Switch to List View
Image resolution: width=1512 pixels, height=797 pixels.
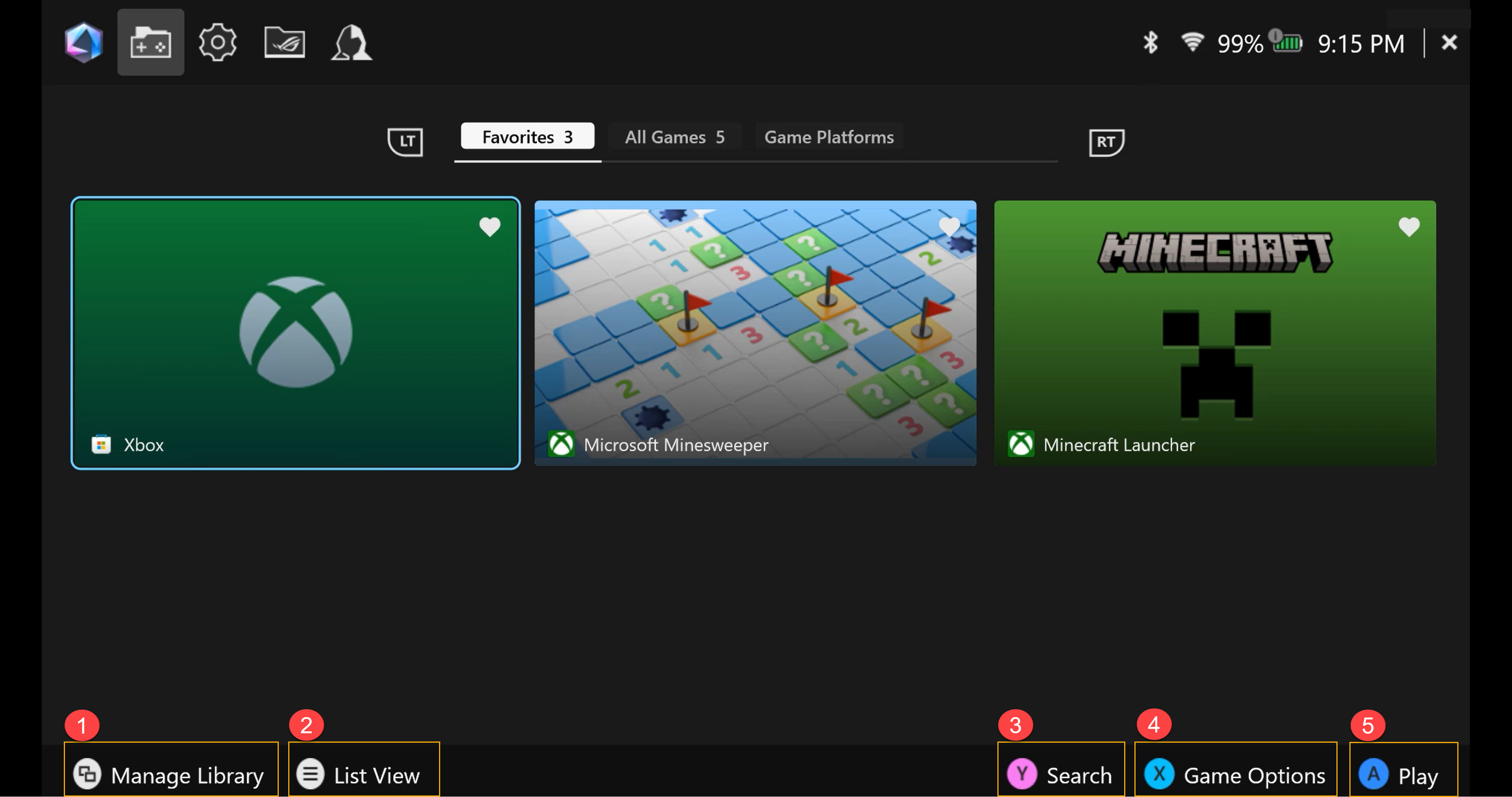(364, 775)
